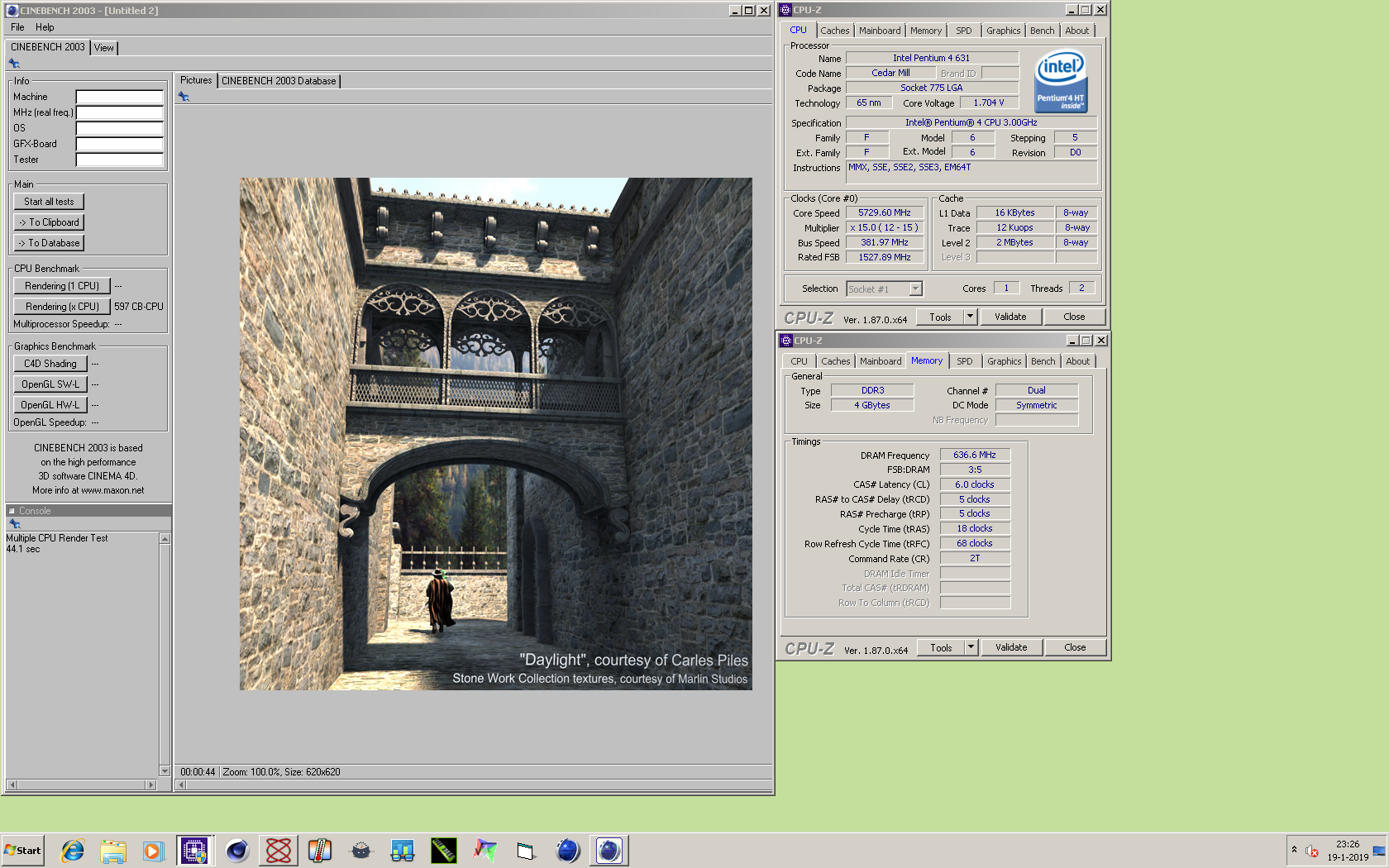Switch to CPU tab in lower CPU-Z window
1389x868 pixels.
point(800,361)
